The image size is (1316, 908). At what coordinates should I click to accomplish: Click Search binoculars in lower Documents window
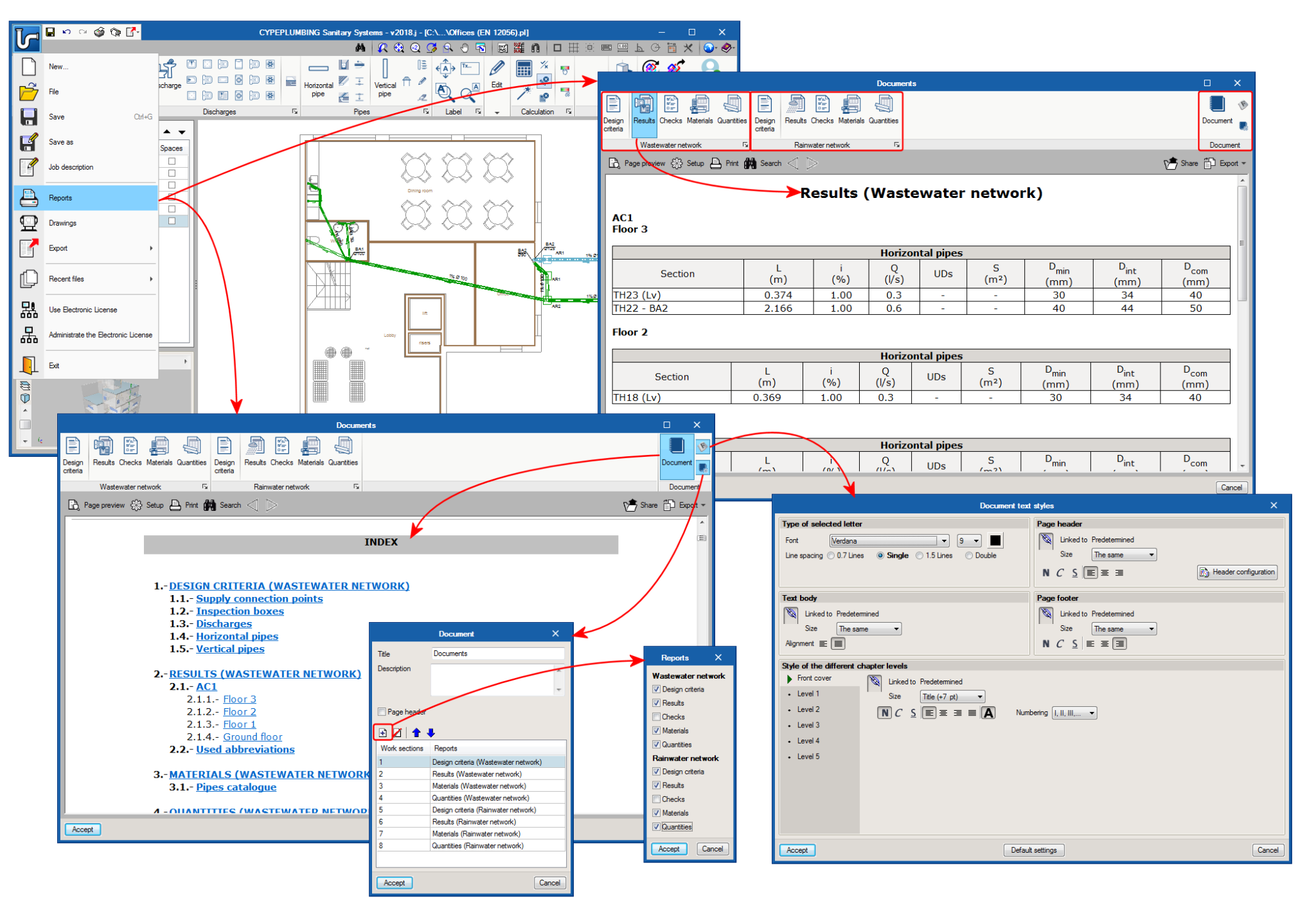click(x=222, y=505)
